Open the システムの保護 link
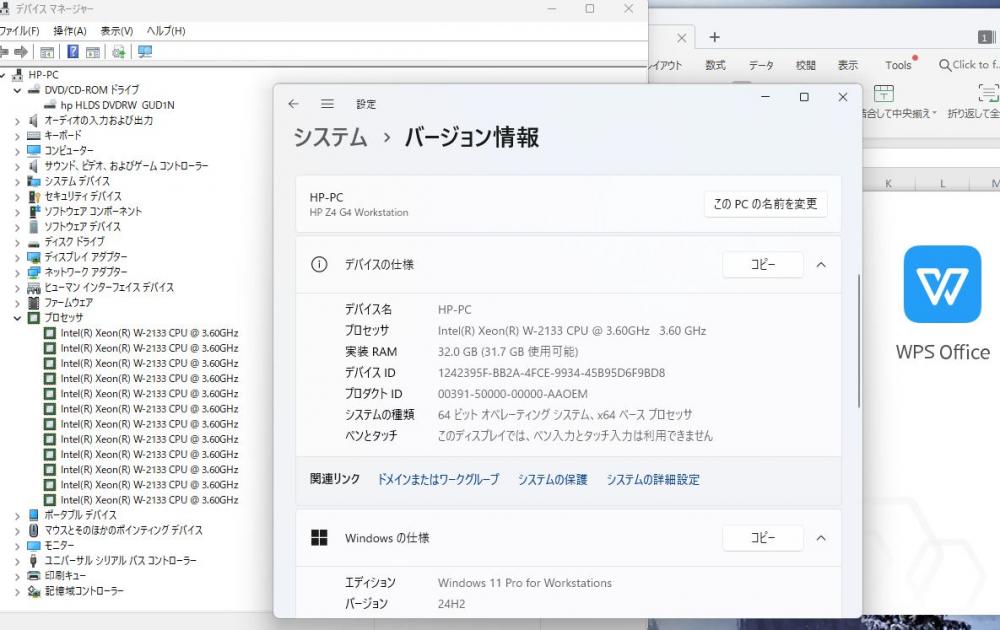This screenshot has width=1000, height=630. pos(552,480)
